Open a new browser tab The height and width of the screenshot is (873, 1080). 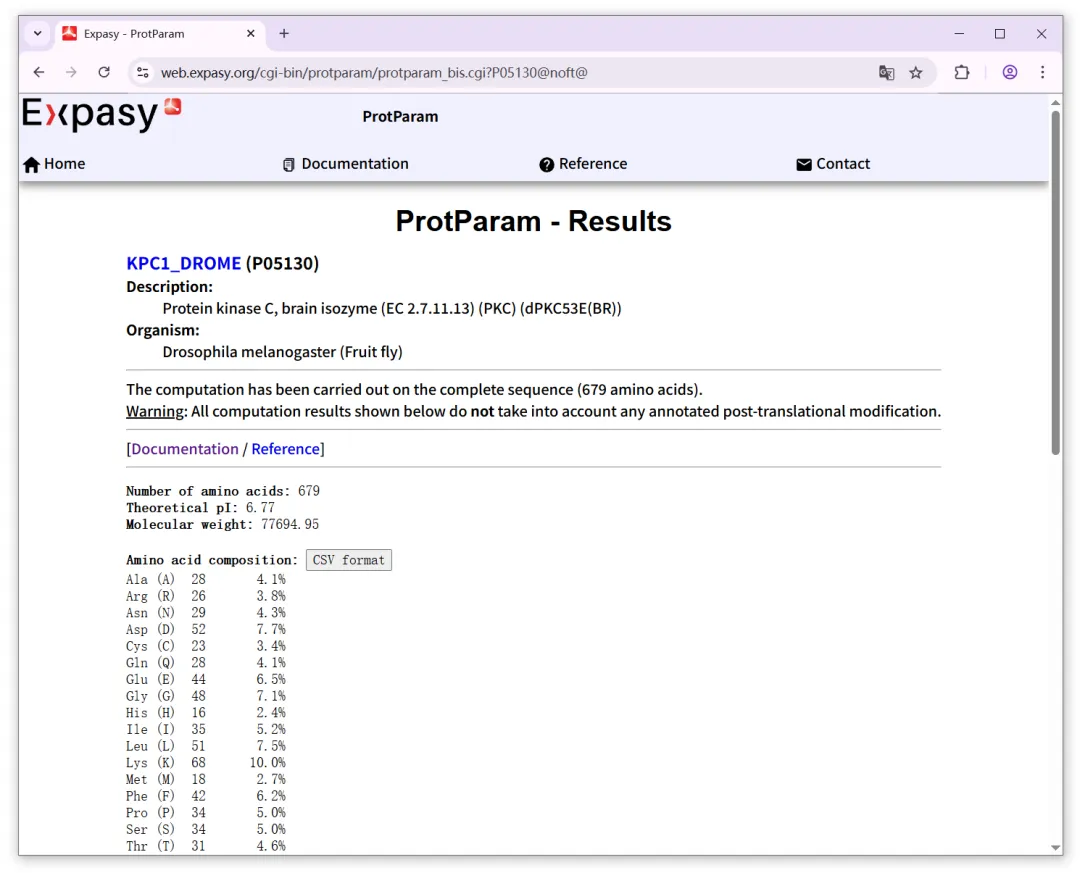pyautogui.click(x=284, y=33)
